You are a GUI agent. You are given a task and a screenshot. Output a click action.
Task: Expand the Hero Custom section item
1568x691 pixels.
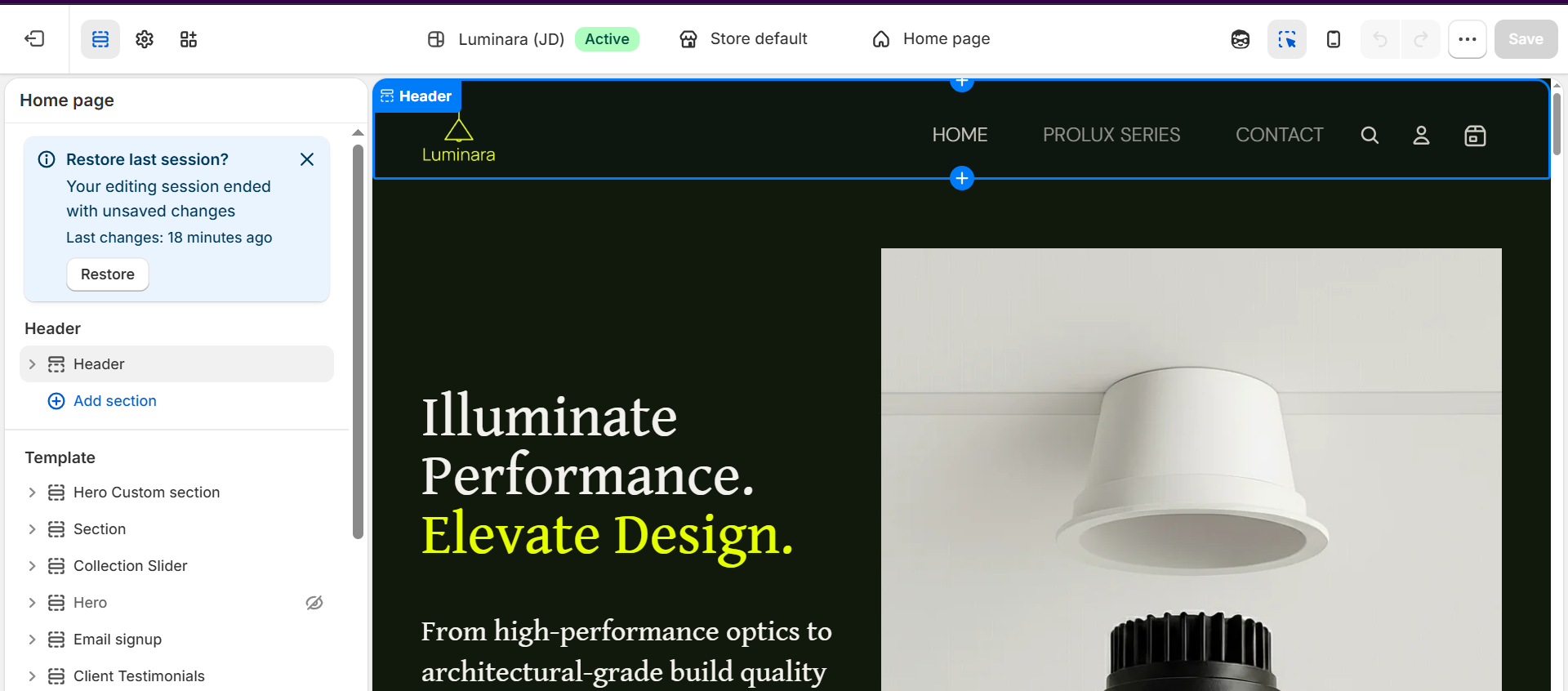pyautogui.click(x=32, y=493)
